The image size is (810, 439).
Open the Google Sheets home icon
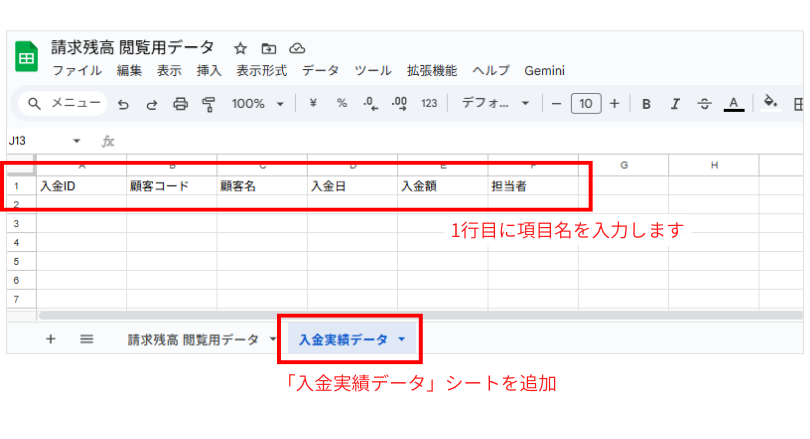(x=26, y=56)
